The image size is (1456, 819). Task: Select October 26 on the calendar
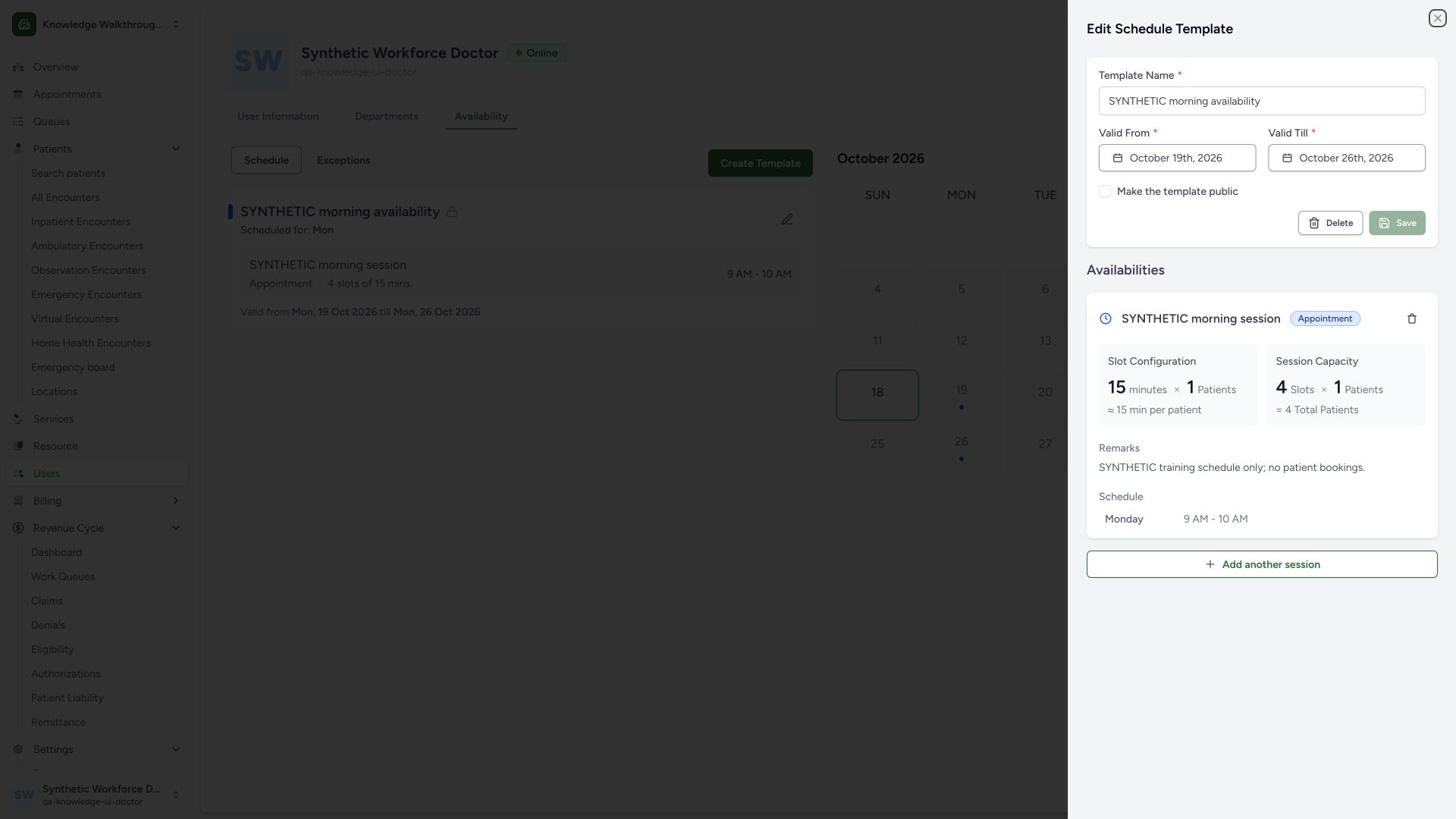[x=961, y=447]
